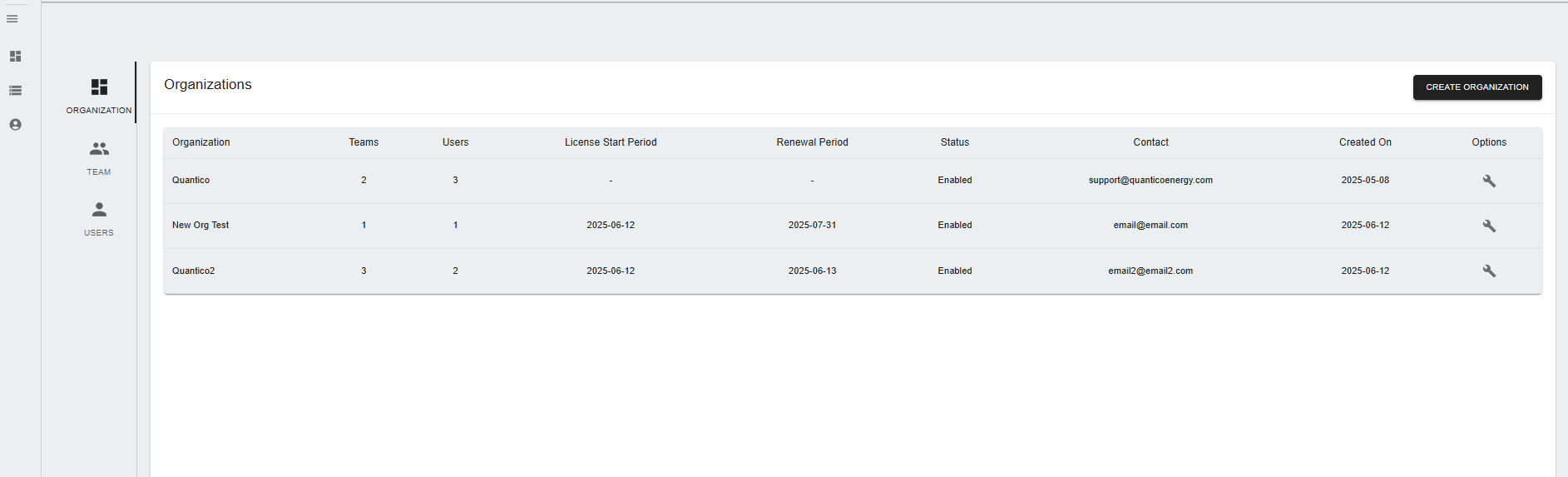Viewport: 1568px width, 477px height.
Task: Open teams count link for New Org Test
Action: (x=364, y=225)
